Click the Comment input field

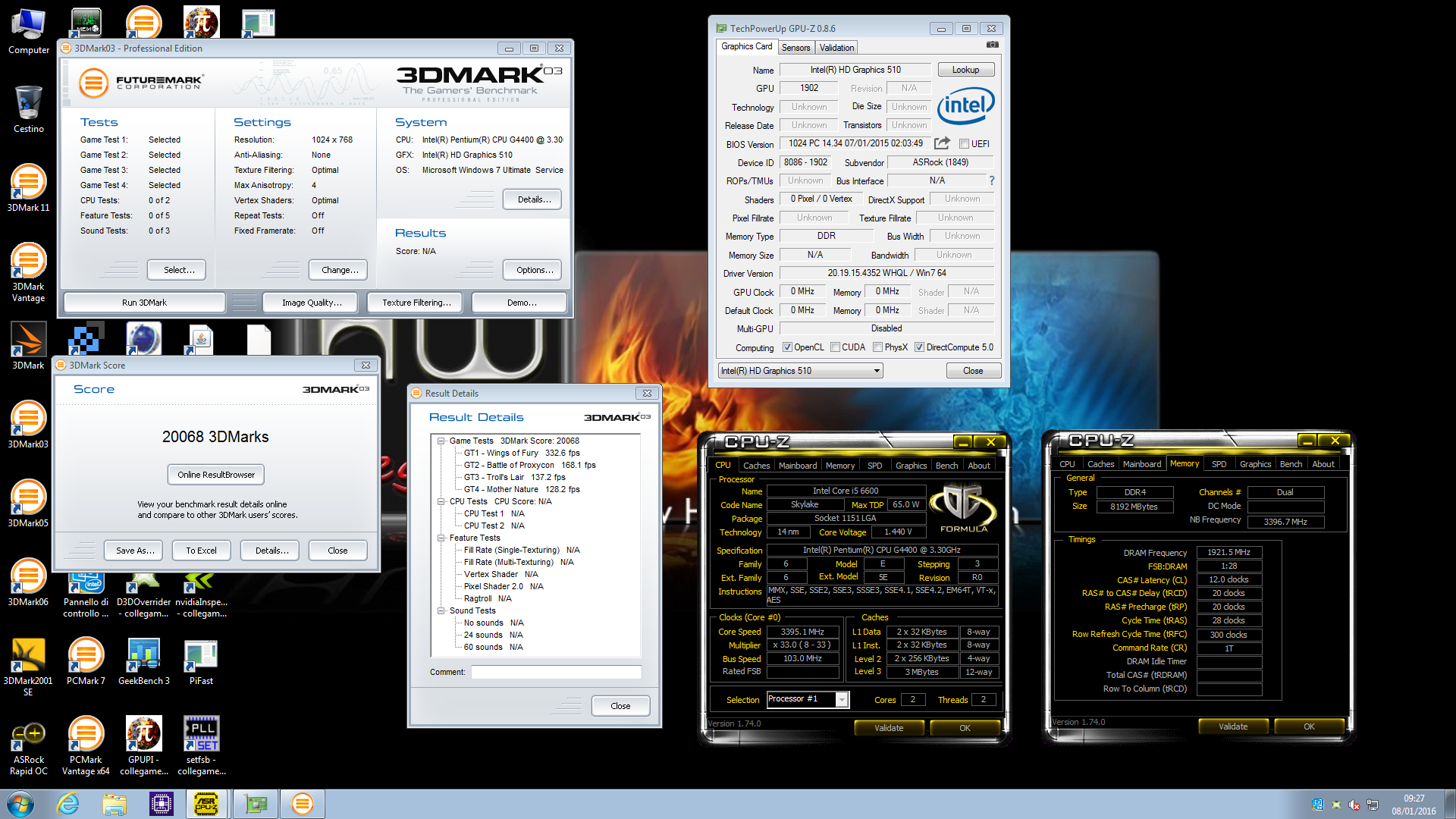556,672
